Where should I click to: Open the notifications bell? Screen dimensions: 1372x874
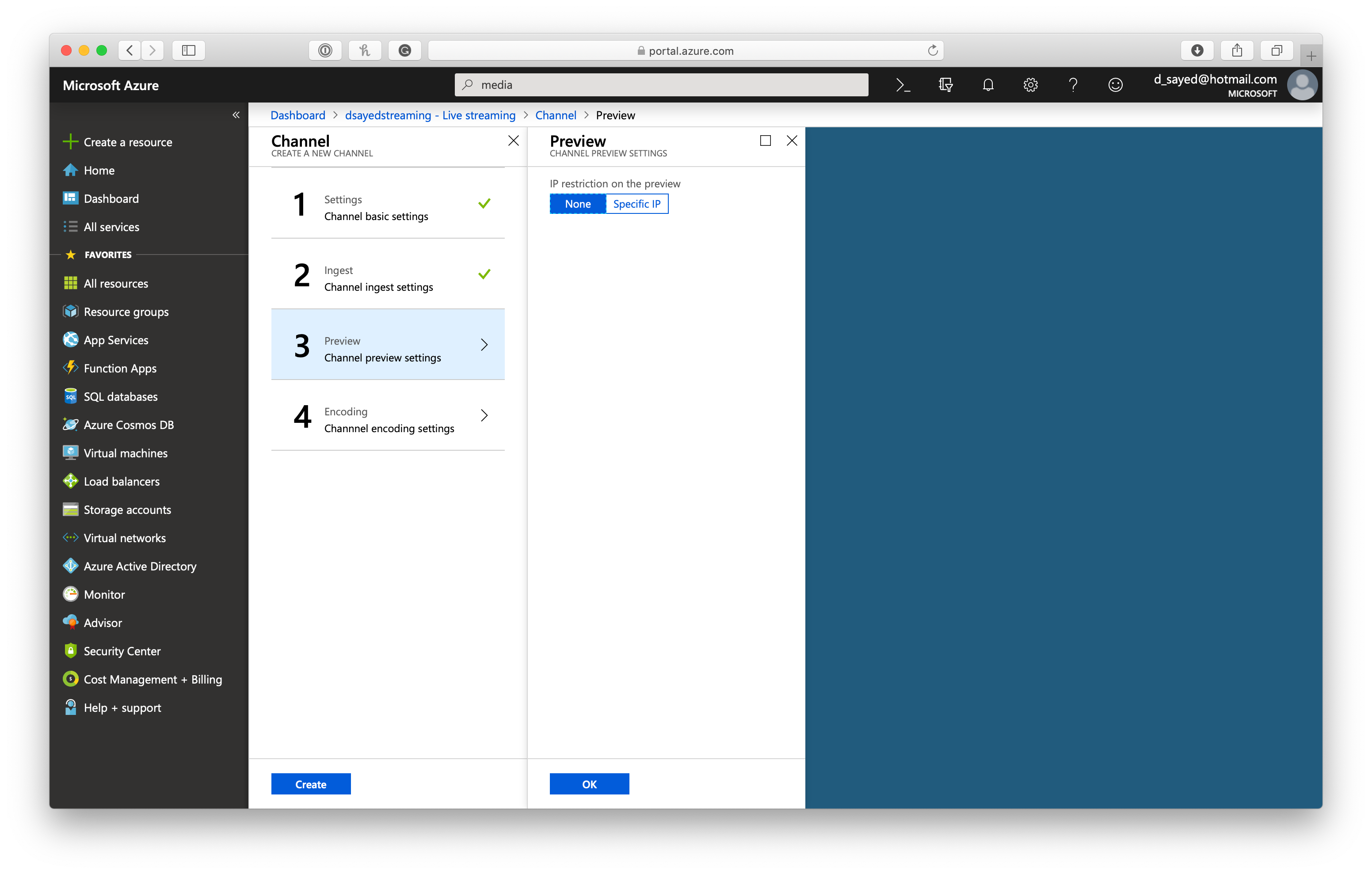[988, 85]
